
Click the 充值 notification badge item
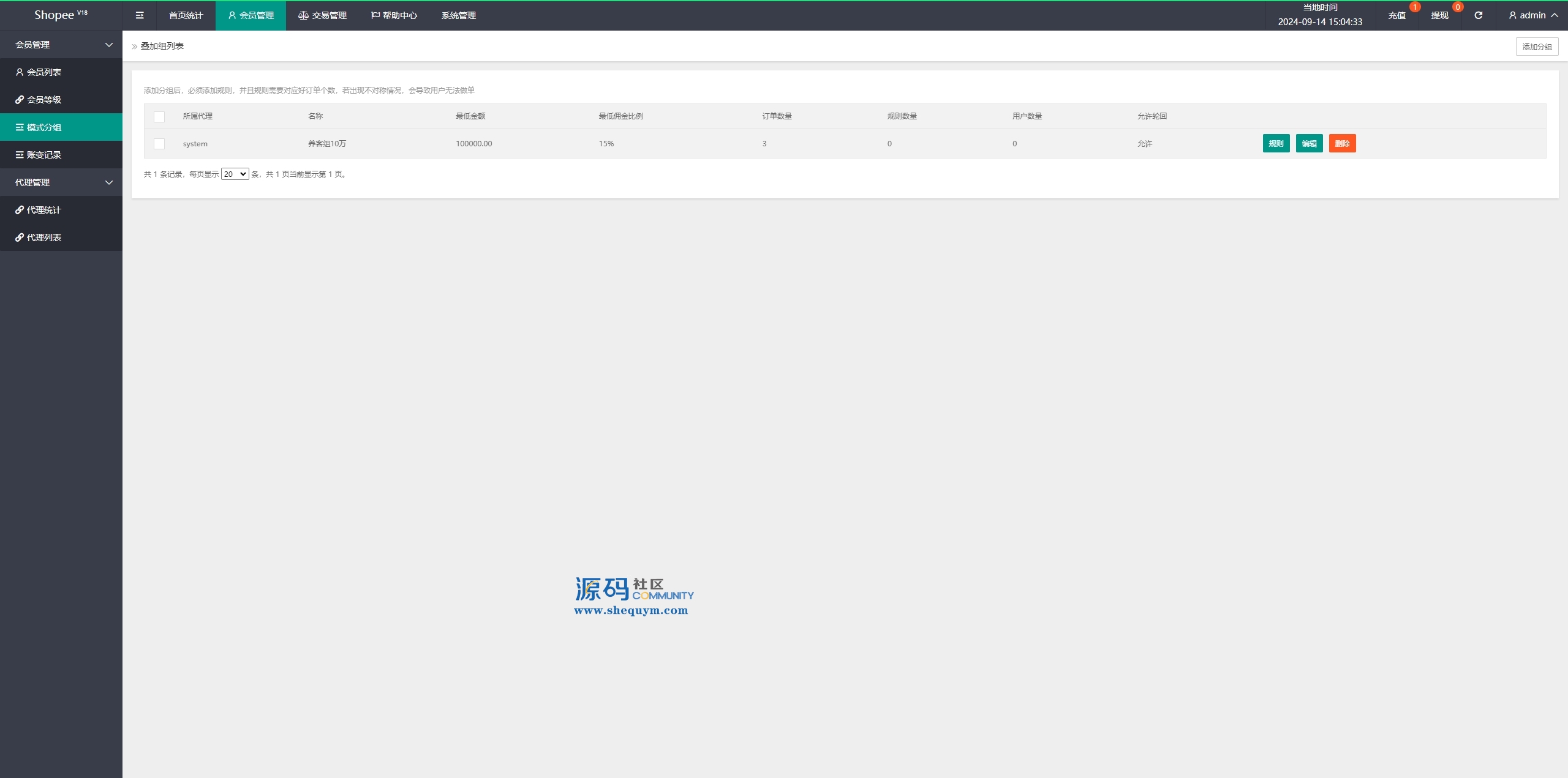point(1397,15)
